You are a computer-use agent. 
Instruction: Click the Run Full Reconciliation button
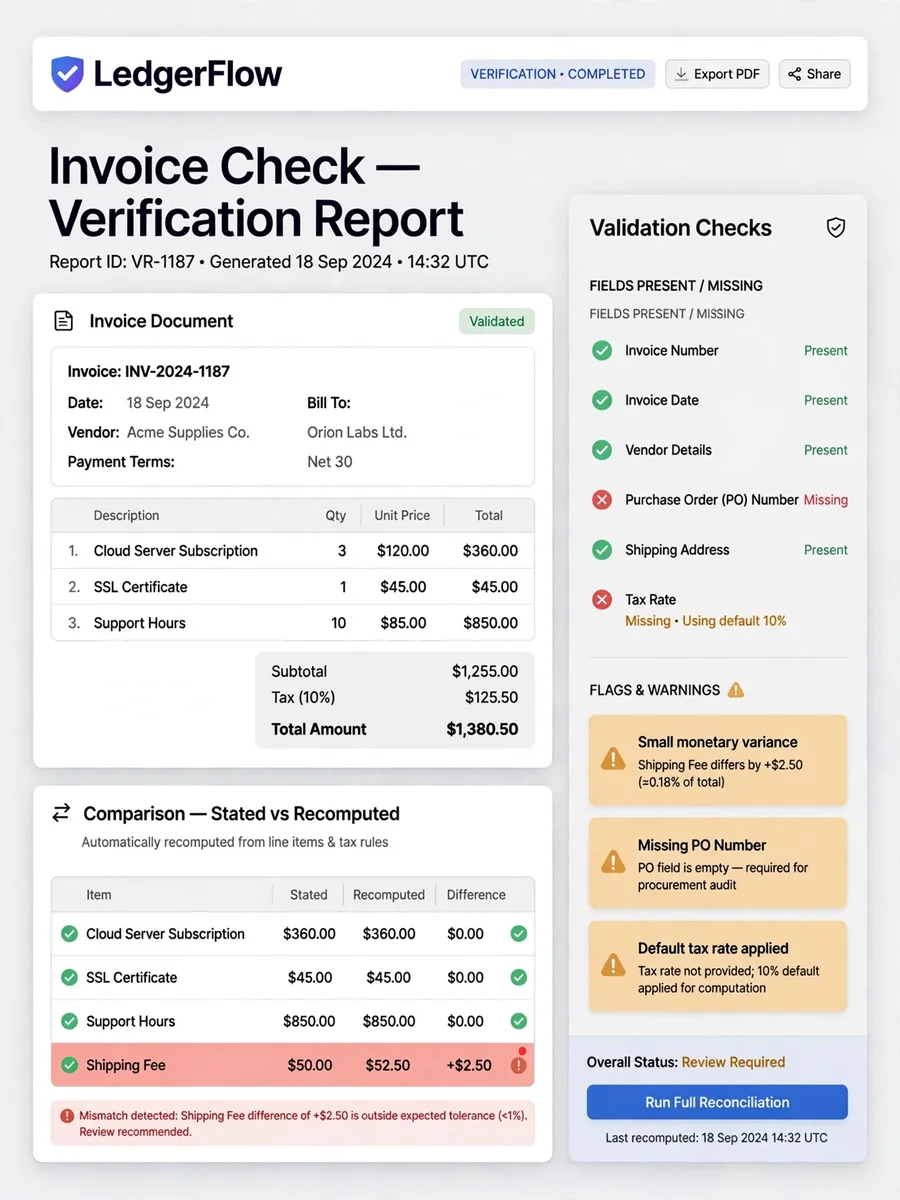(717, 1102)
